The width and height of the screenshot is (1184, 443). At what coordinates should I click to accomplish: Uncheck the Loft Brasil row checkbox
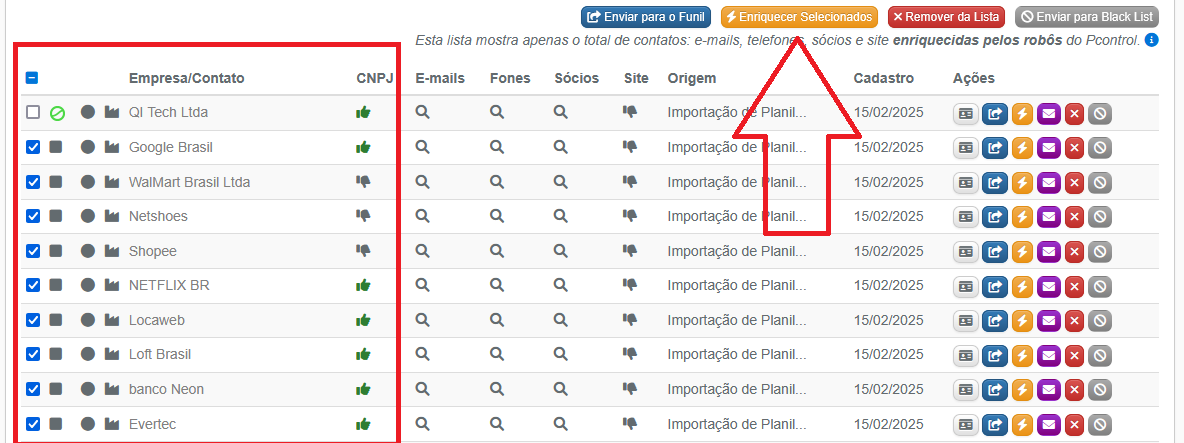[32, 354]
